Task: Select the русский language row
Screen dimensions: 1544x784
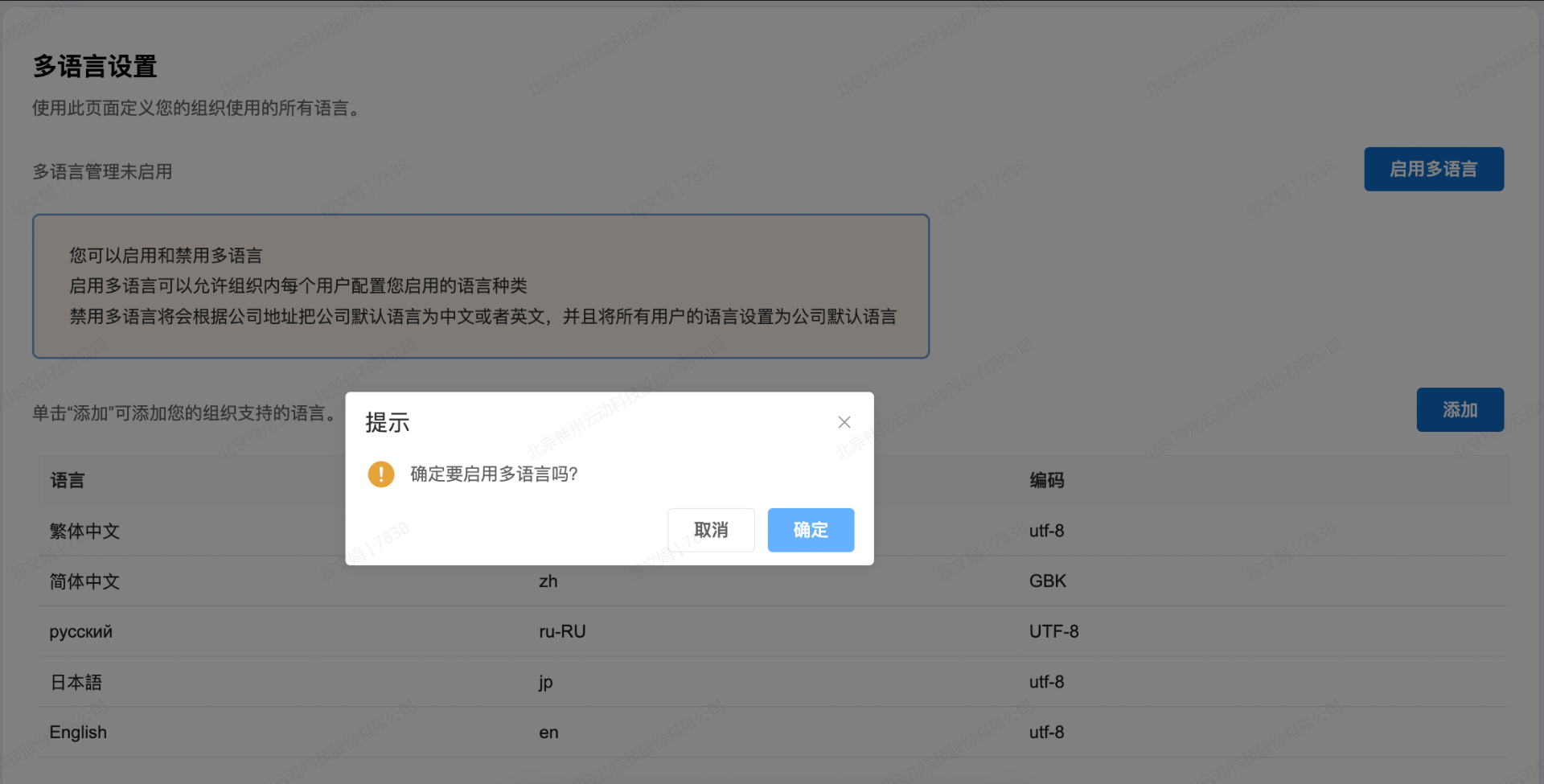Action: (81, 632)
